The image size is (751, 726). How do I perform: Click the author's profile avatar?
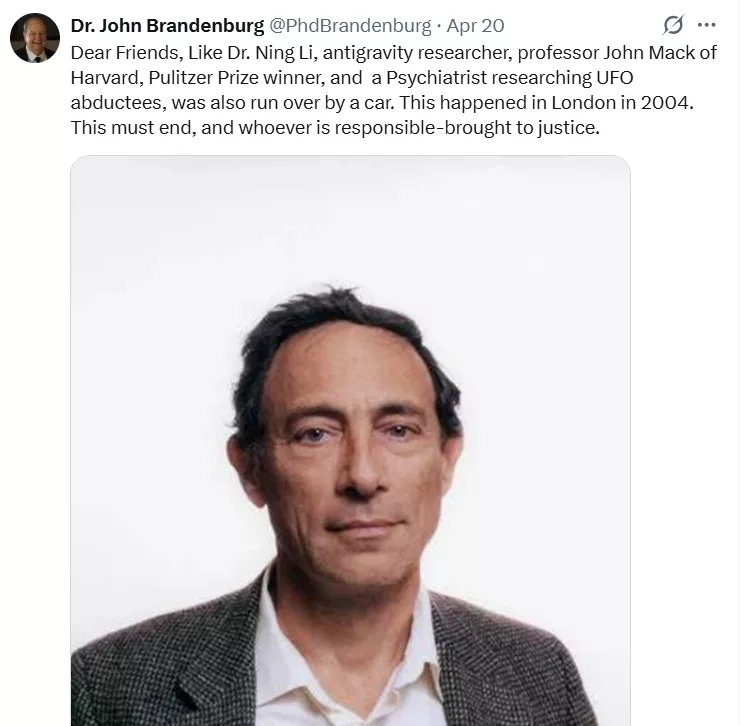pyautogui.click(x=35, y=38)
